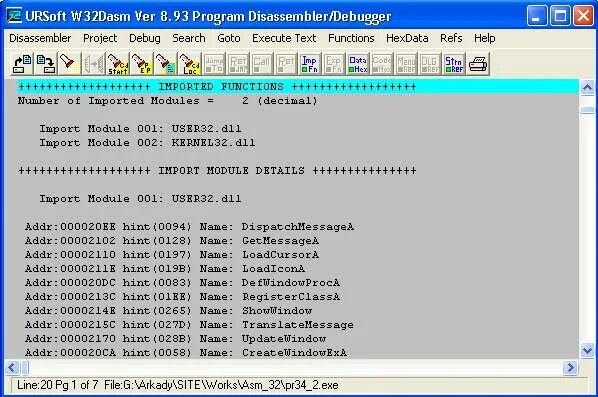This screenshot has height=397, width=598.
Task: Click the Ret JMP toolbar button
Action: [238, 64]
